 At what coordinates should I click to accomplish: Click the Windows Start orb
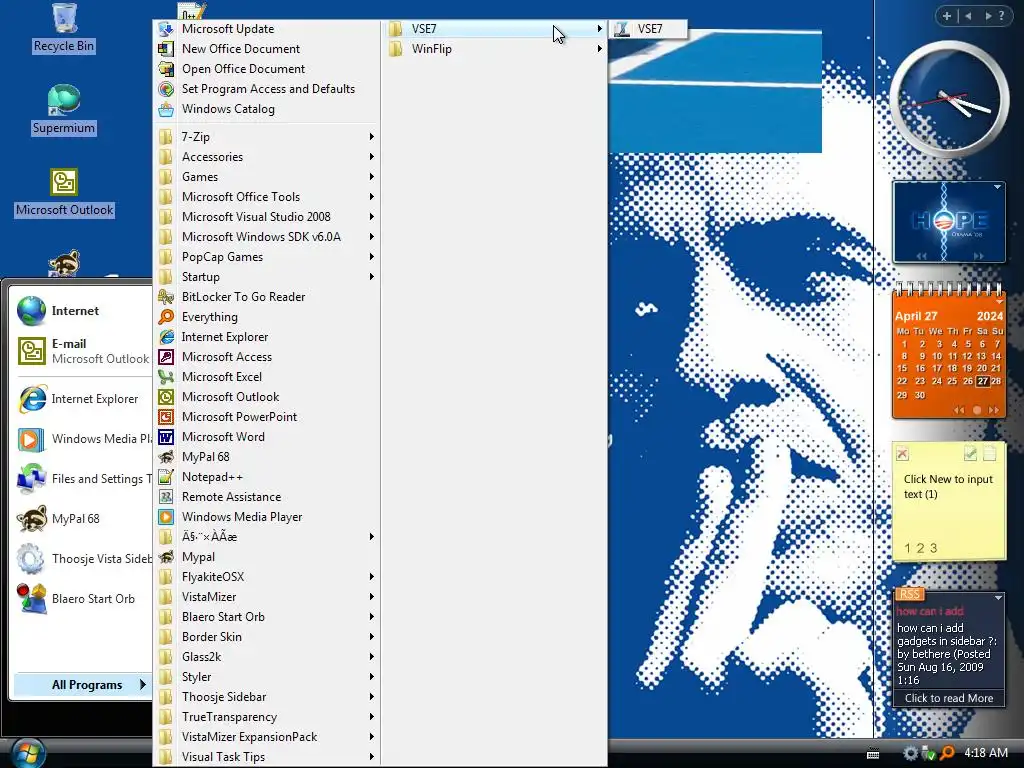(28, 755)
